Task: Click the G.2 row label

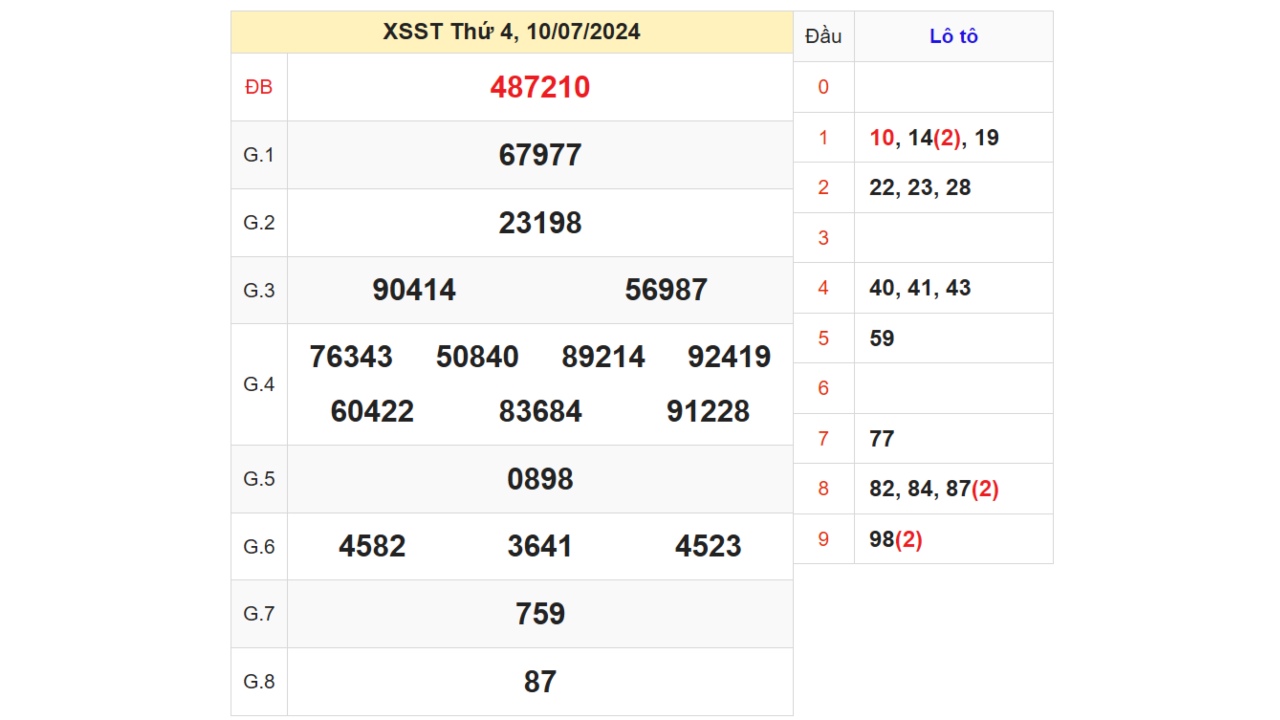Action: click(259, 223)
